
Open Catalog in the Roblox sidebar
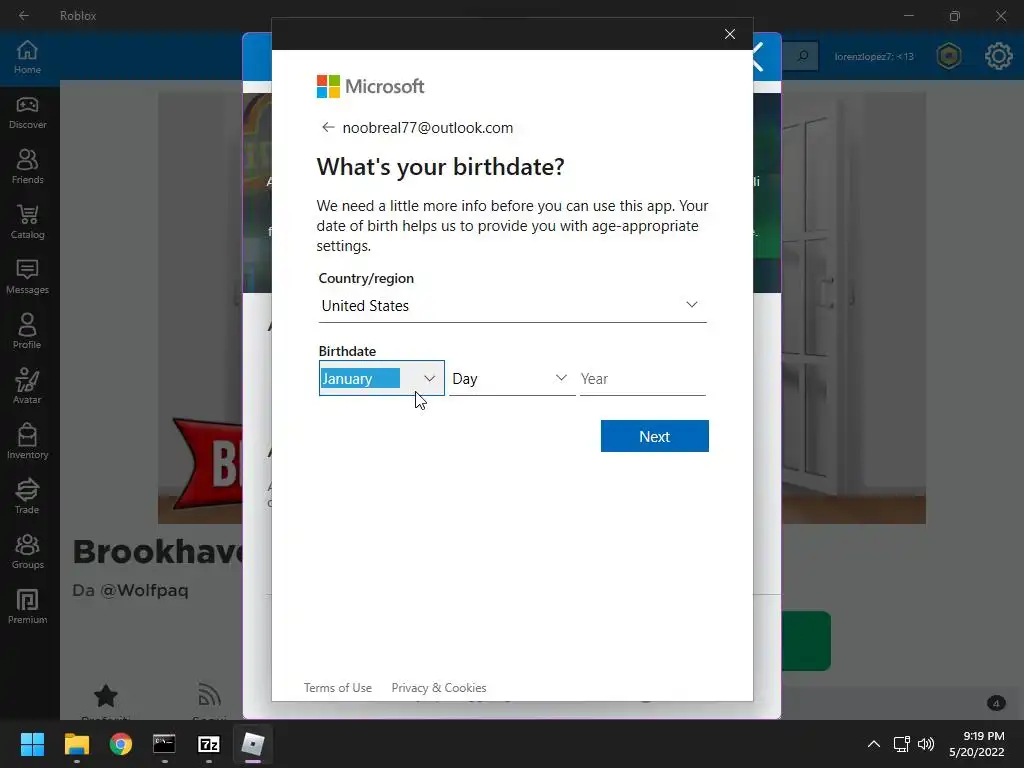tap(27, 222)
